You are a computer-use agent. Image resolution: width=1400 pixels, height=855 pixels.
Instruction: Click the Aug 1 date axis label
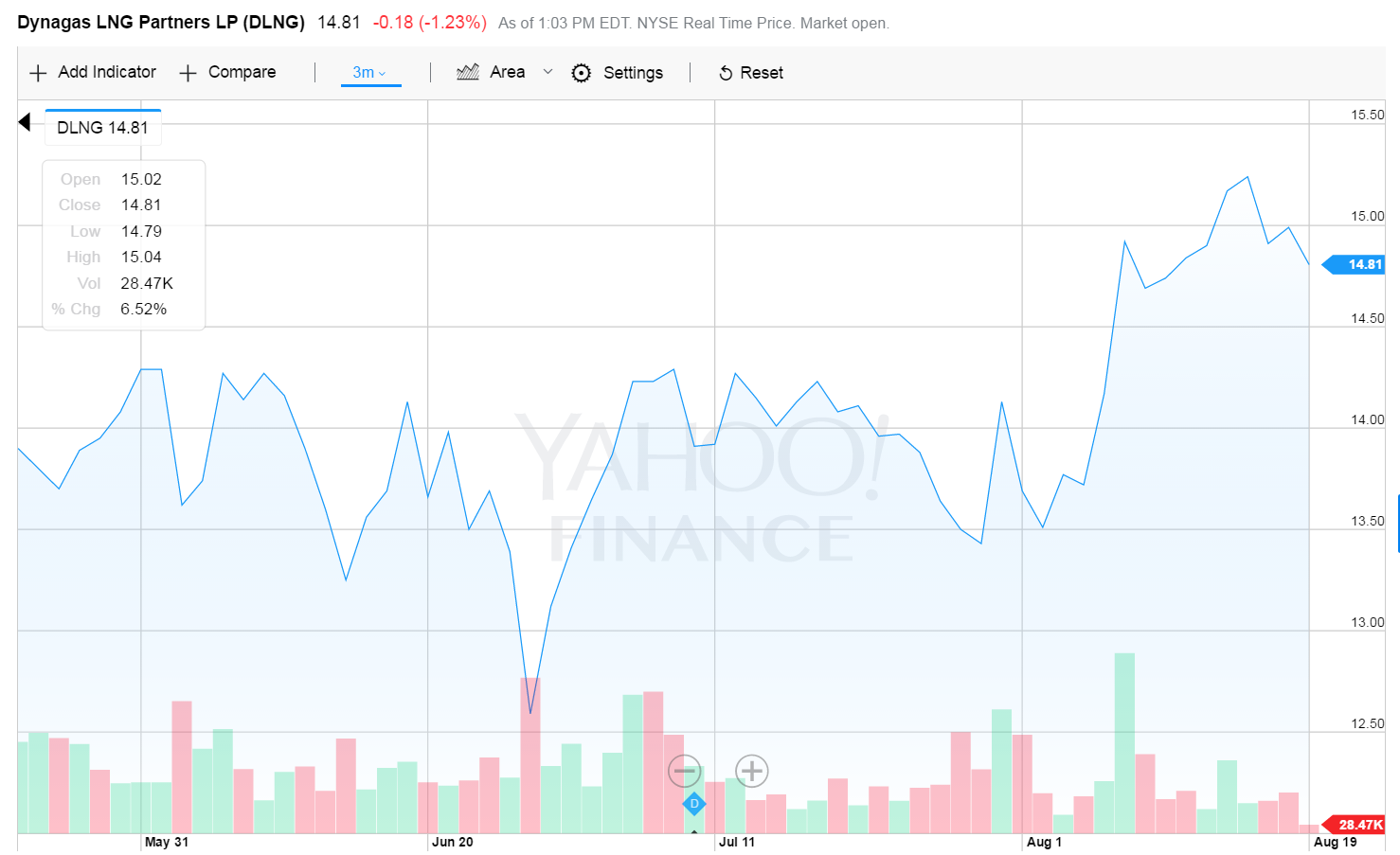(x=1044, y=842)
